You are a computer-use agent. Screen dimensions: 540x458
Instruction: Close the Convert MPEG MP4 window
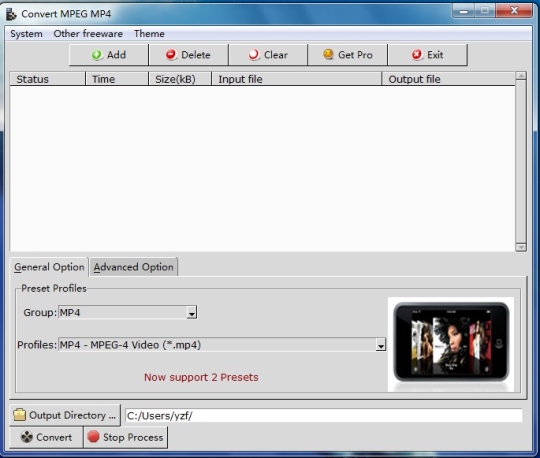(514, 11)
